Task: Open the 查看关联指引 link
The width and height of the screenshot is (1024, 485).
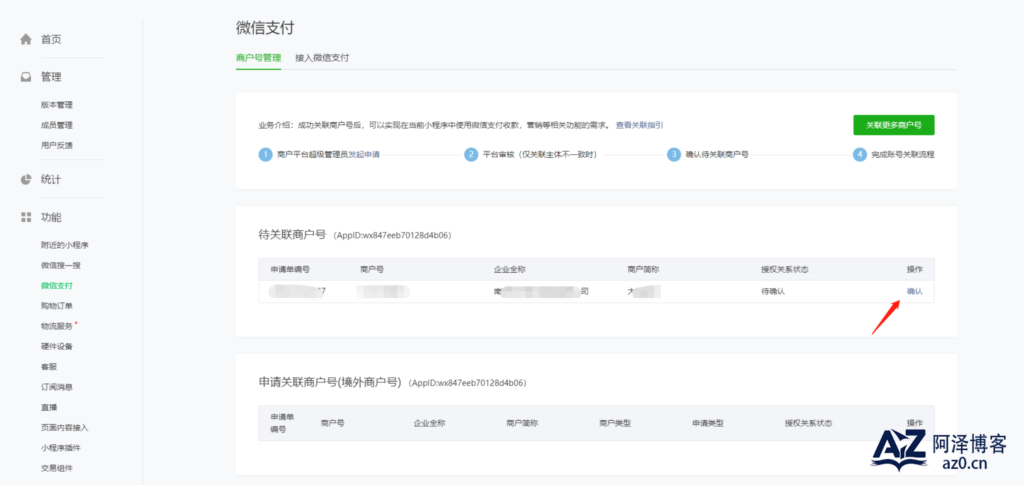Action: pyautogui.click(x=639, y=125)
